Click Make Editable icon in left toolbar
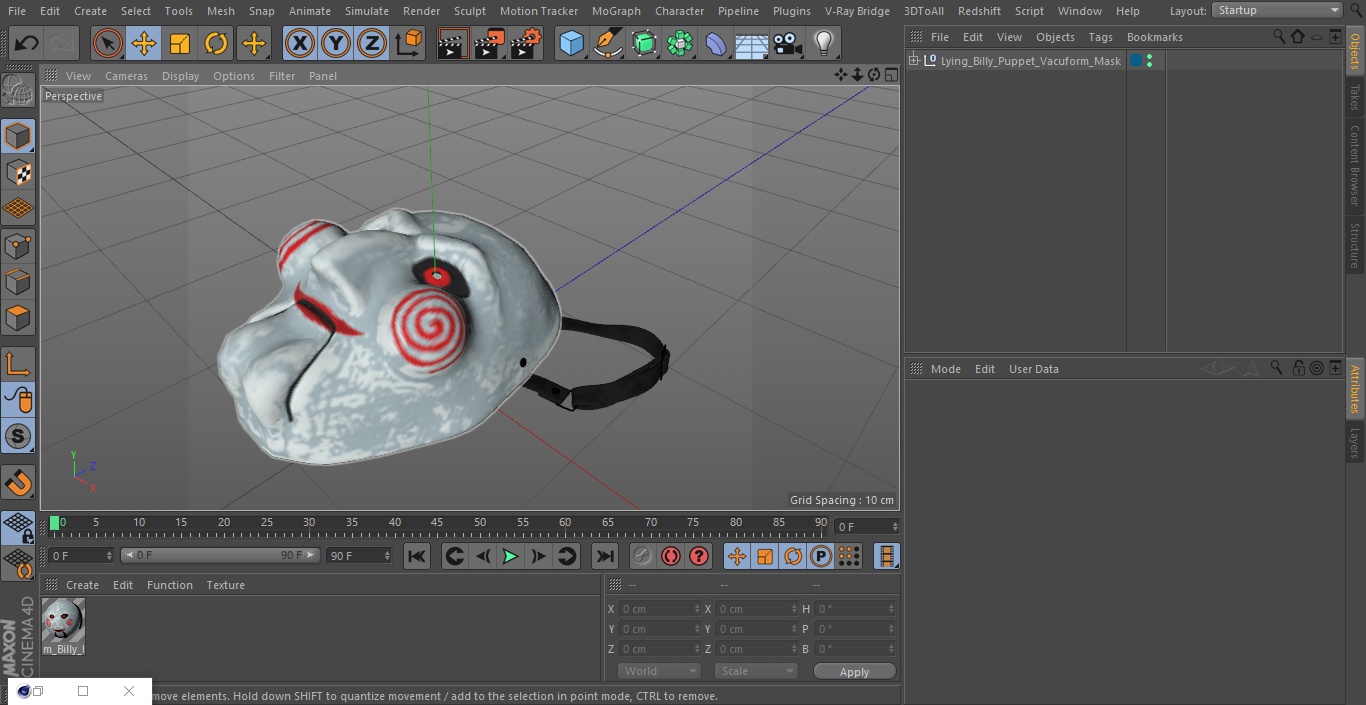This screenshot has width=1366, height=705. (x=18, y=91)
